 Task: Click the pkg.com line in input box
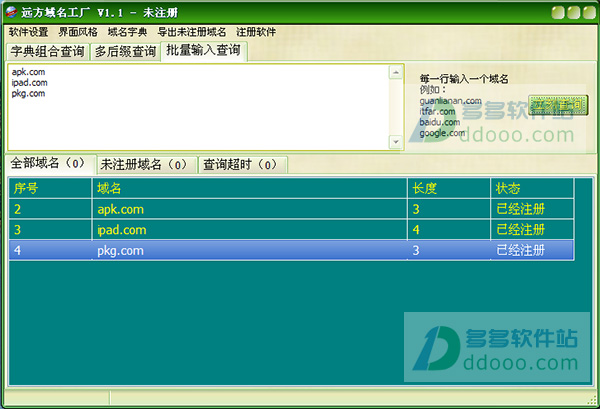click(x=28, y=93)
